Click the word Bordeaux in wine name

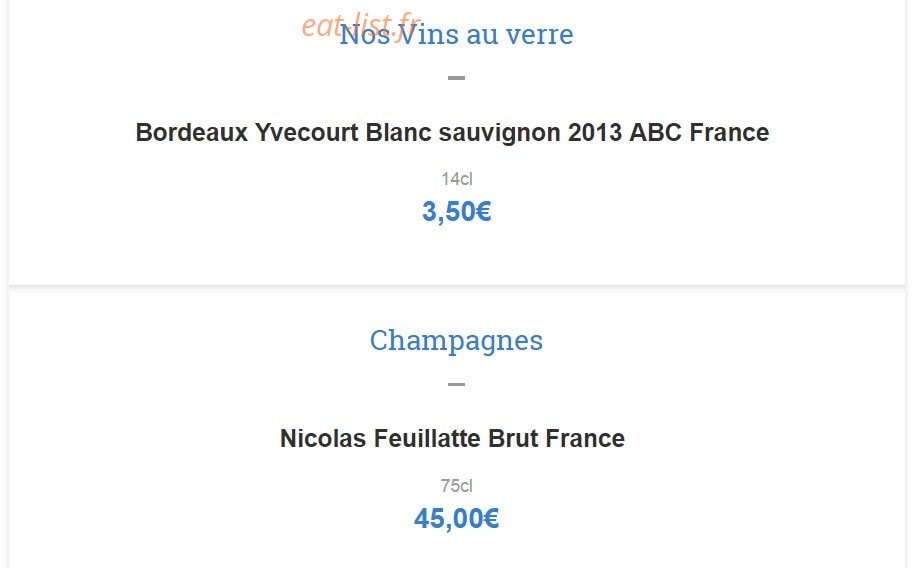(x=192, y=133)
